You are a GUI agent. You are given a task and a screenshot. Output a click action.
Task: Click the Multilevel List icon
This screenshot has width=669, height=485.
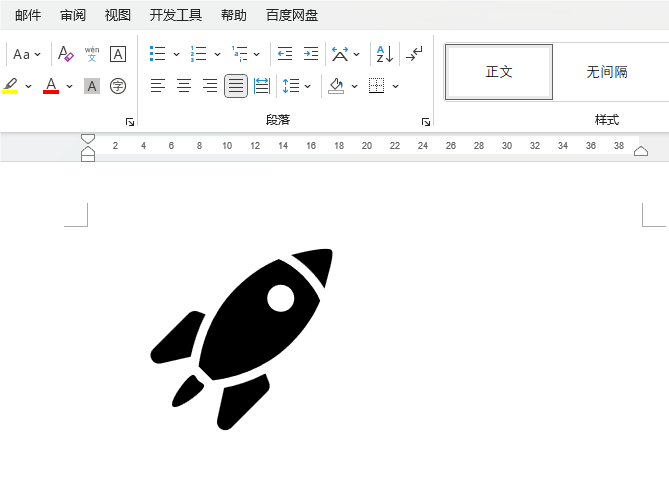(x=239, y=54)
